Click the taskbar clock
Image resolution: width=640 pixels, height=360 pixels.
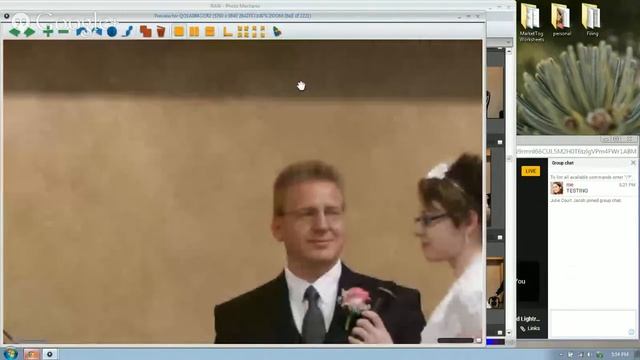coord(620,354)
